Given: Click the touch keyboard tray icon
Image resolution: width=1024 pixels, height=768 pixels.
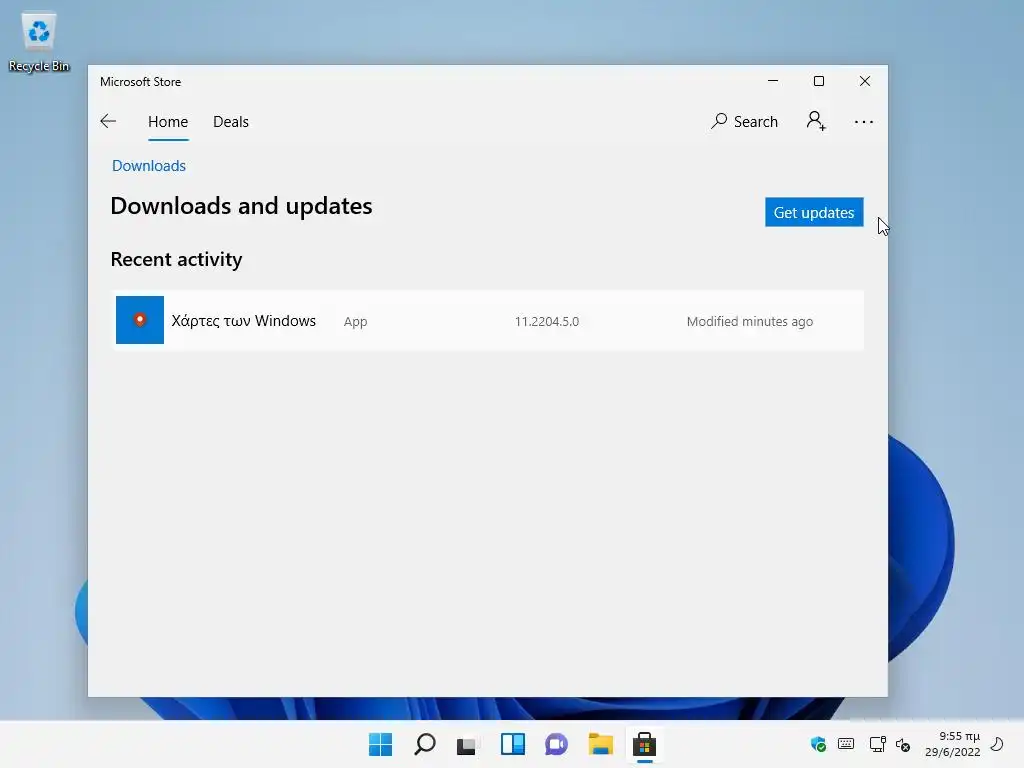Looking at the screenshot, I should 846,744.
